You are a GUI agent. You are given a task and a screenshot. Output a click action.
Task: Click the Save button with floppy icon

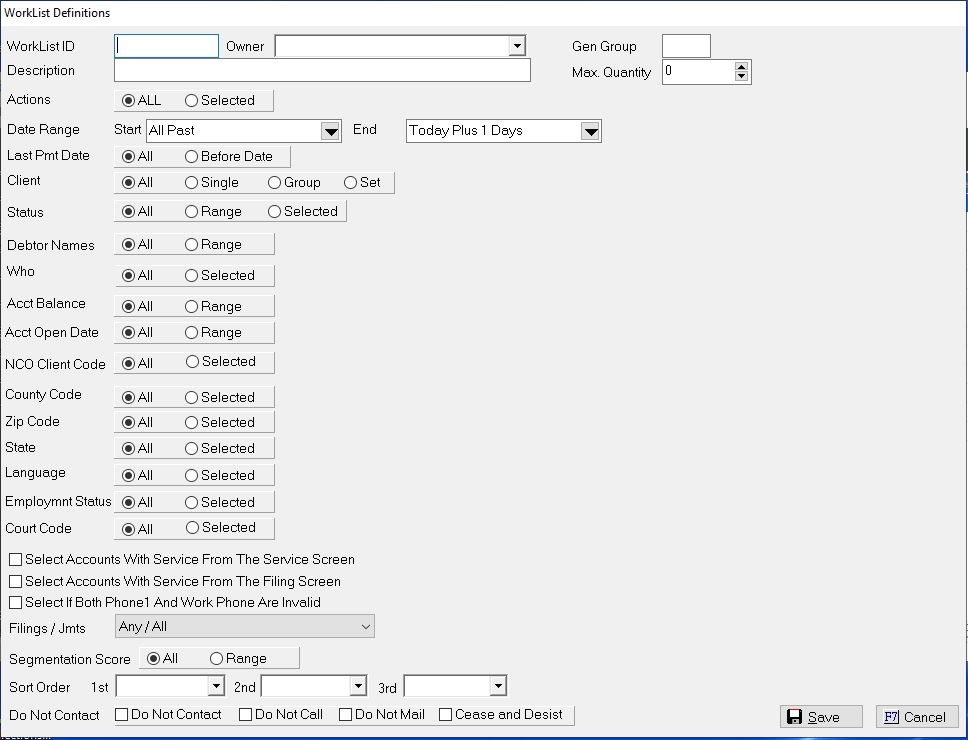tap(823, 717)
